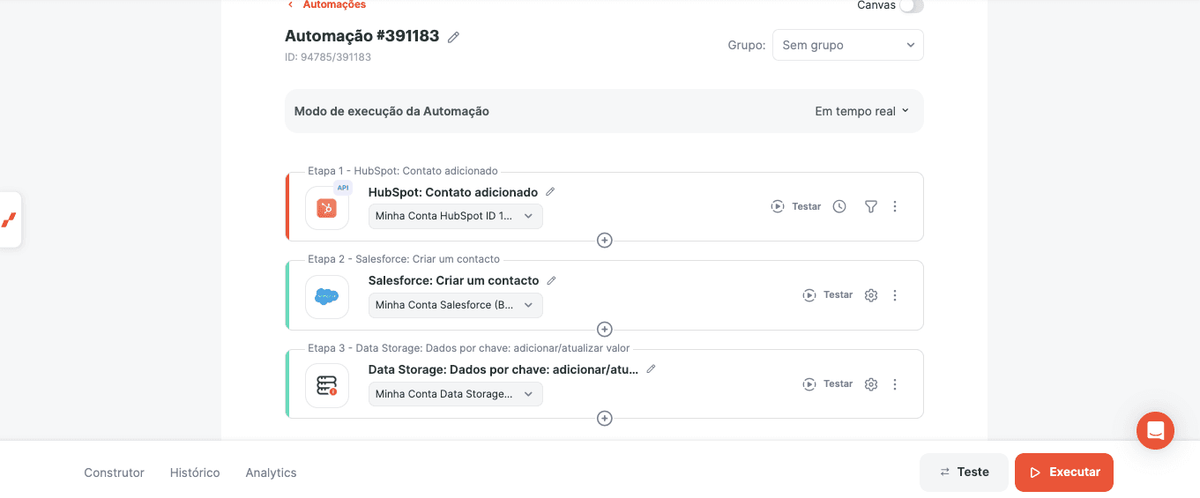This screenshot has height=498, width=1200.
Task: Click Data Storage: Dados por chave step title
Action: coord(504,369)
